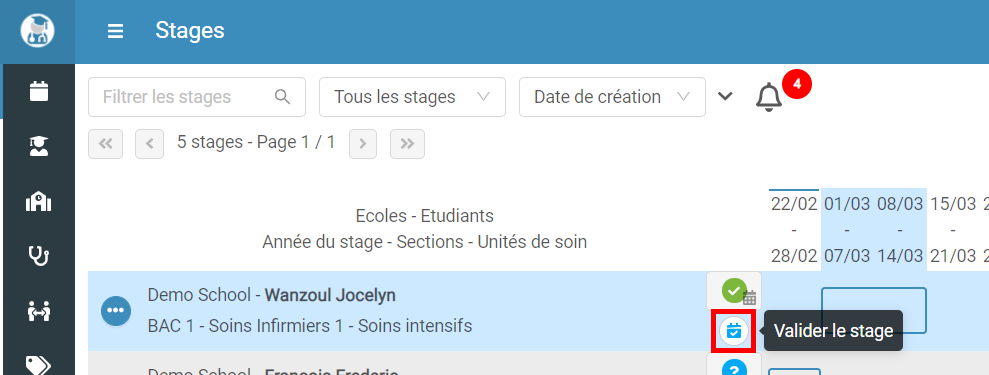Go to the first page of stages
Viewport: 989px width, 375px height.
(106, 144)
